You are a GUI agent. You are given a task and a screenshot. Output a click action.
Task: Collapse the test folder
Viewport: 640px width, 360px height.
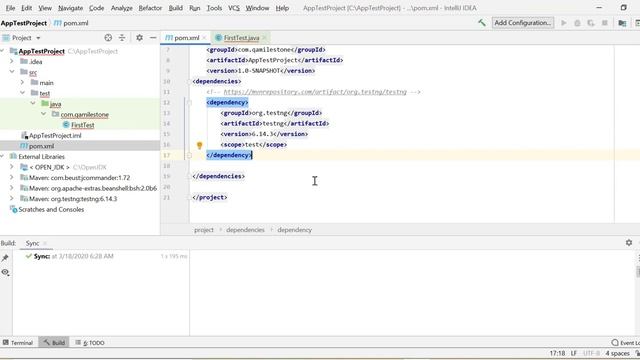coord(22,93)
